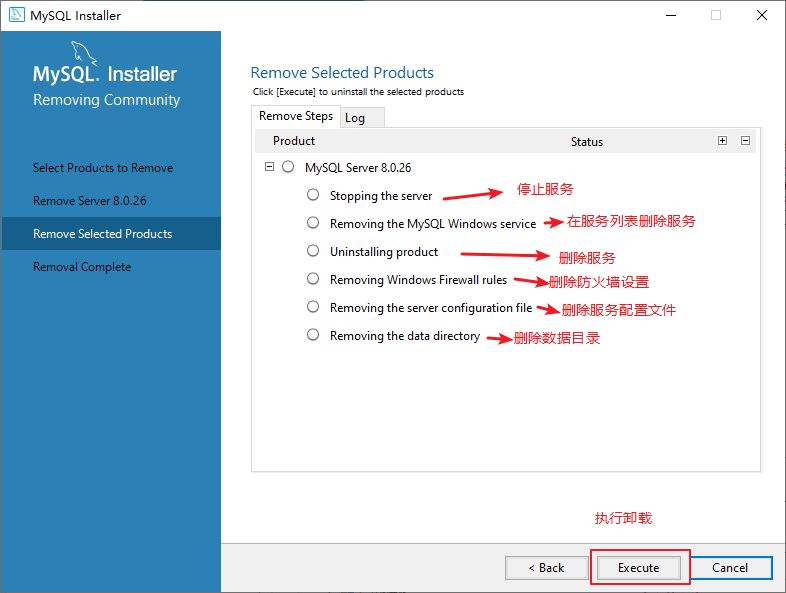Viewport: 786px width, 593px height.
Task: Click Execute to uninstall the products
Action: click(x=639, y=568)
